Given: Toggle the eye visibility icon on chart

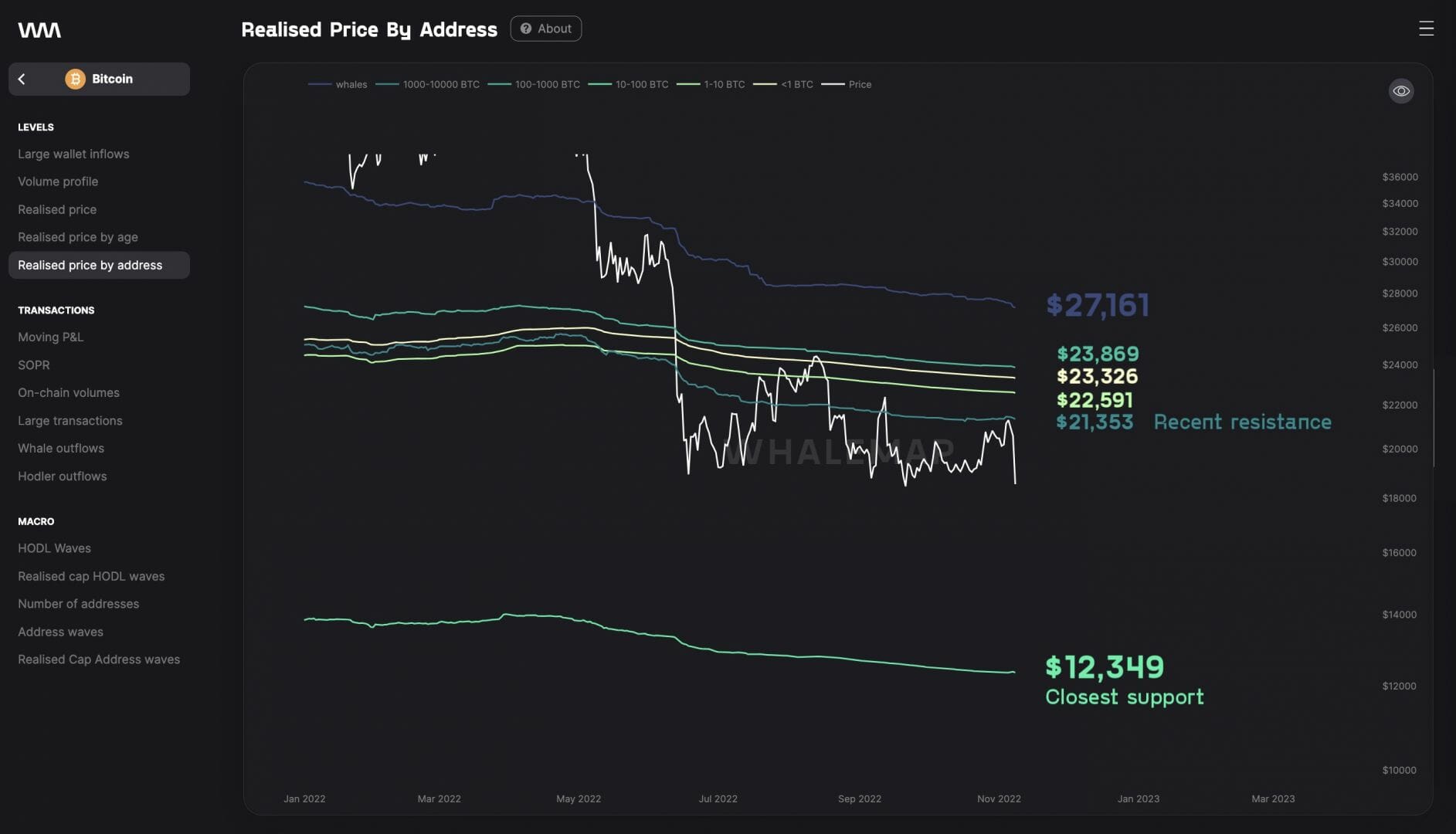Looking at the screenshot, I should 1400,91.
